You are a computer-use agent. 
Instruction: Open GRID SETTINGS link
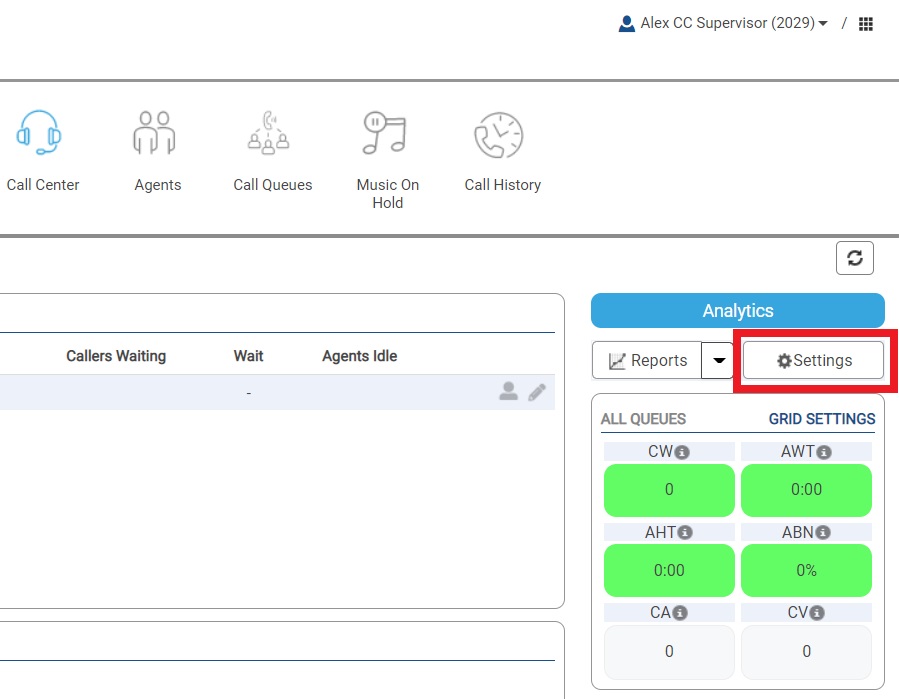[x=822, y=419]
